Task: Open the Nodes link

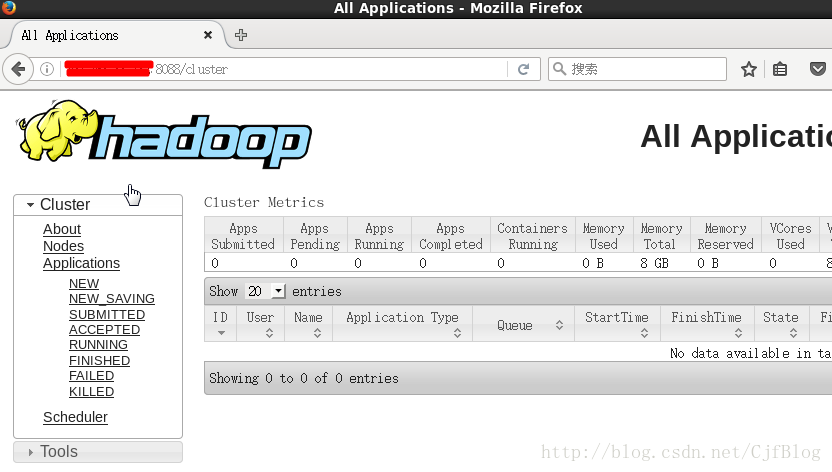Action: click(x=63, y=246)
